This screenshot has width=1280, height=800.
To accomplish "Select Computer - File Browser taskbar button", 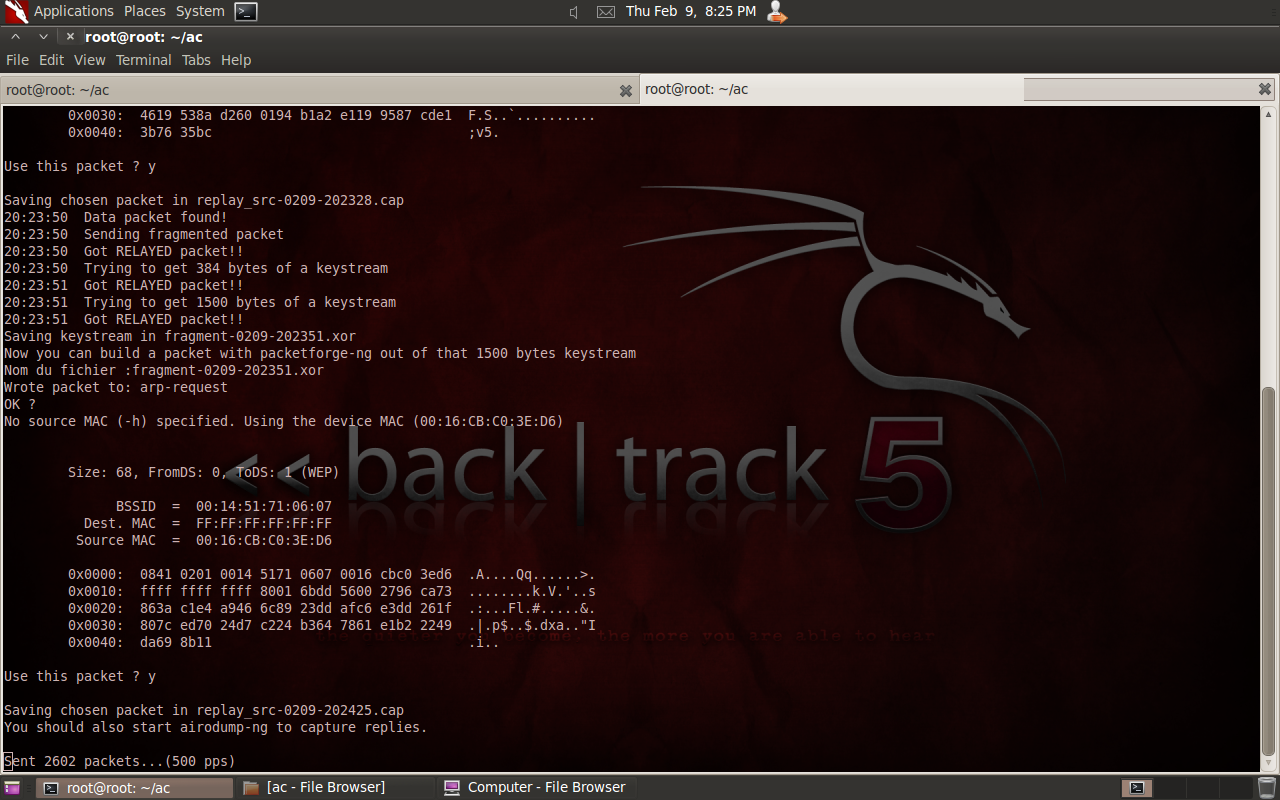I will point(538,788).
